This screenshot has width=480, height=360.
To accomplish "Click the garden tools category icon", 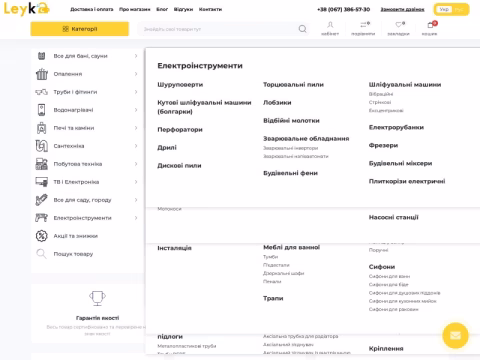I will (x=42, y=200).
